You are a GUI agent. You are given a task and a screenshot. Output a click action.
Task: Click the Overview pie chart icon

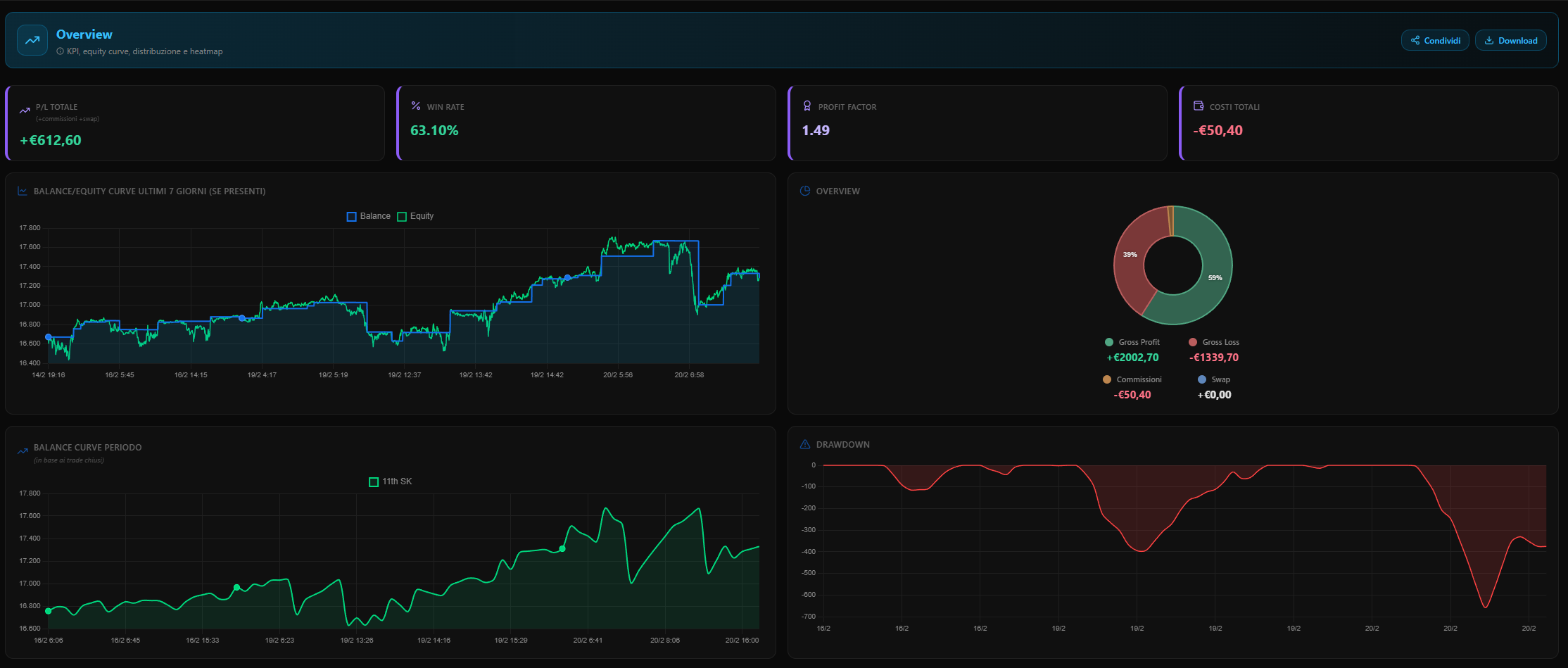[805, 191]
